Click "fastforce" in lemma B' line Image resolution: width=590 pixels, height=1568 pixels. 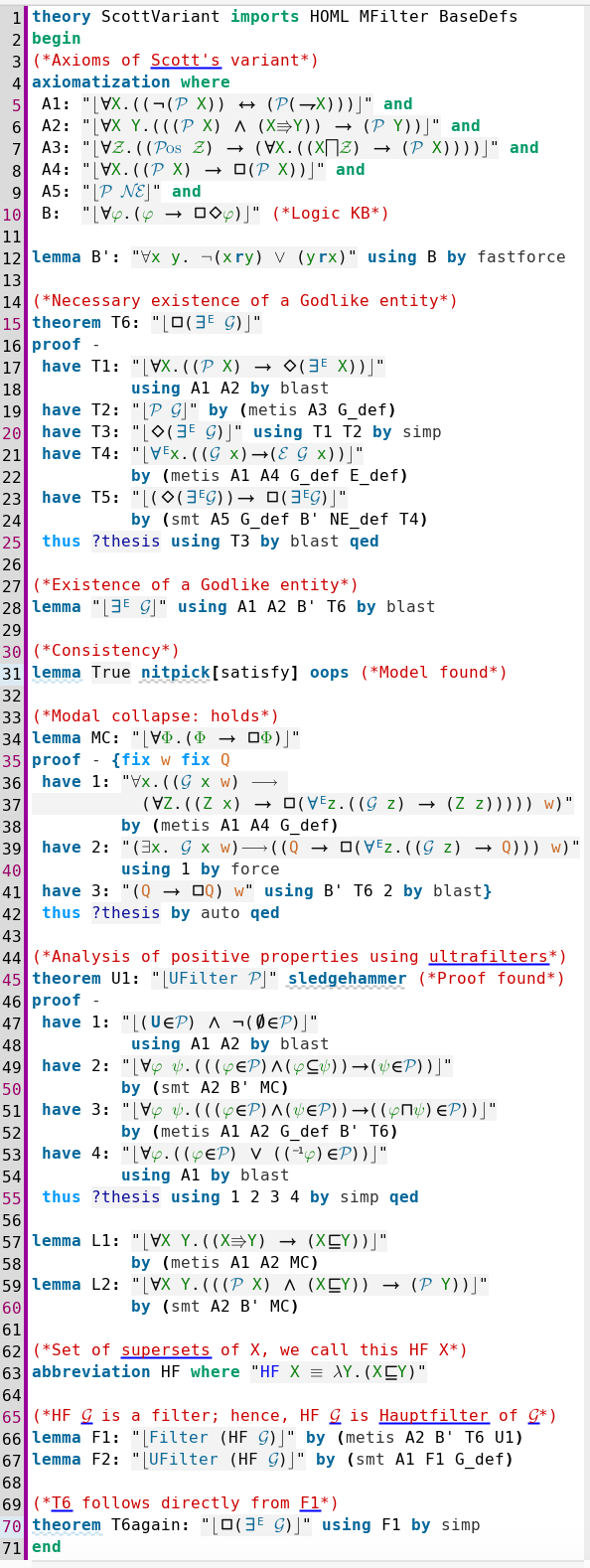tap(521, 257)
